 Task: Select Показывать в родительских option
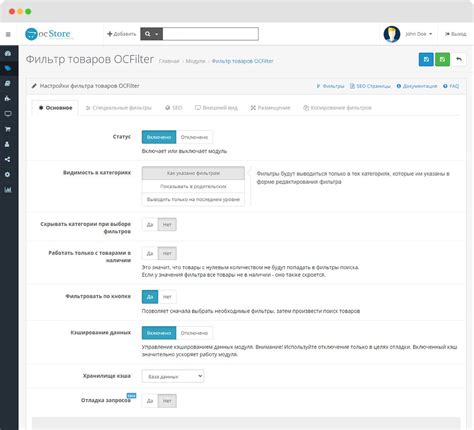[x=193, y=186]
